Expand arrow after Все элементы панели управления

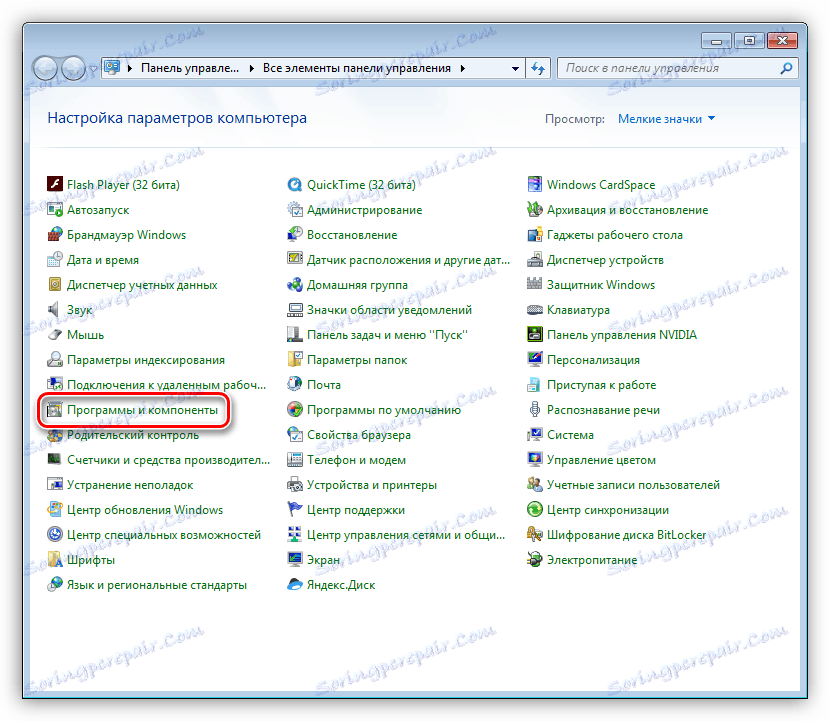[x=463, y=68]
